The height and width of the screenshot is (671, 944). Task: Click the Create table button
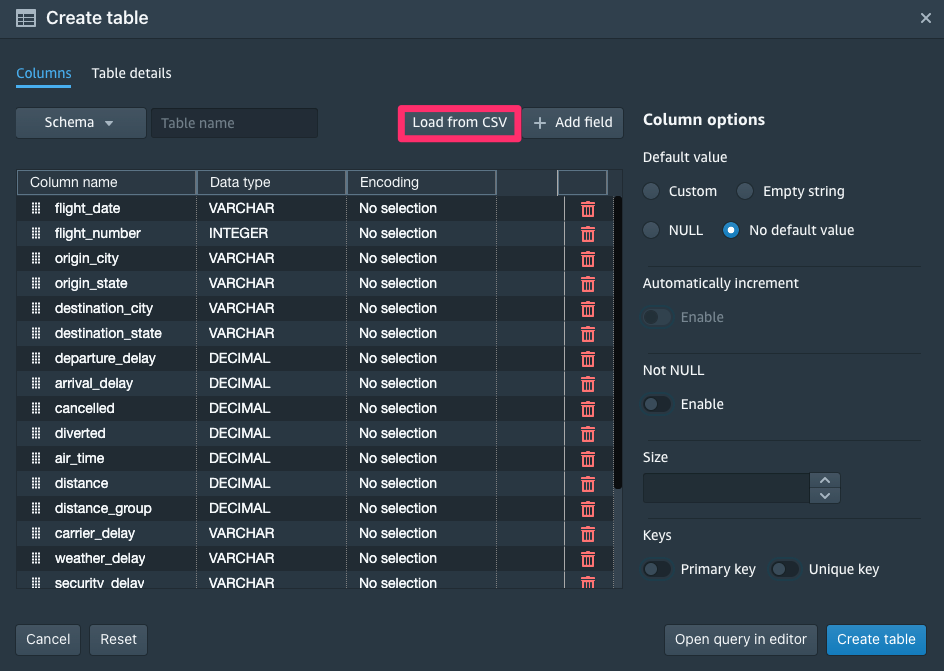[x=876, y=639]
